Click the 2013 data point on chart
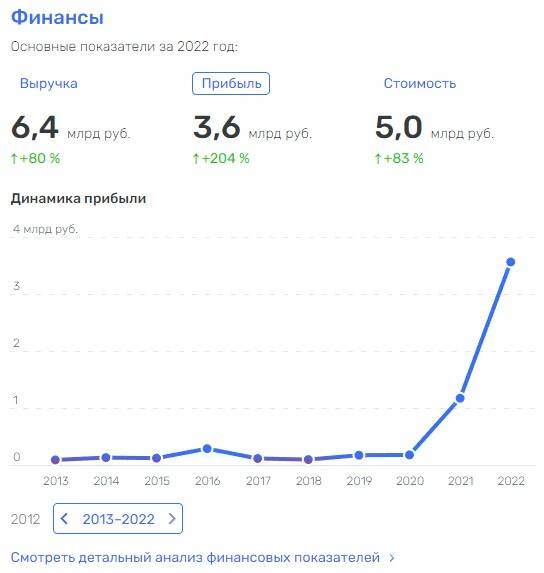 [56, 460]
